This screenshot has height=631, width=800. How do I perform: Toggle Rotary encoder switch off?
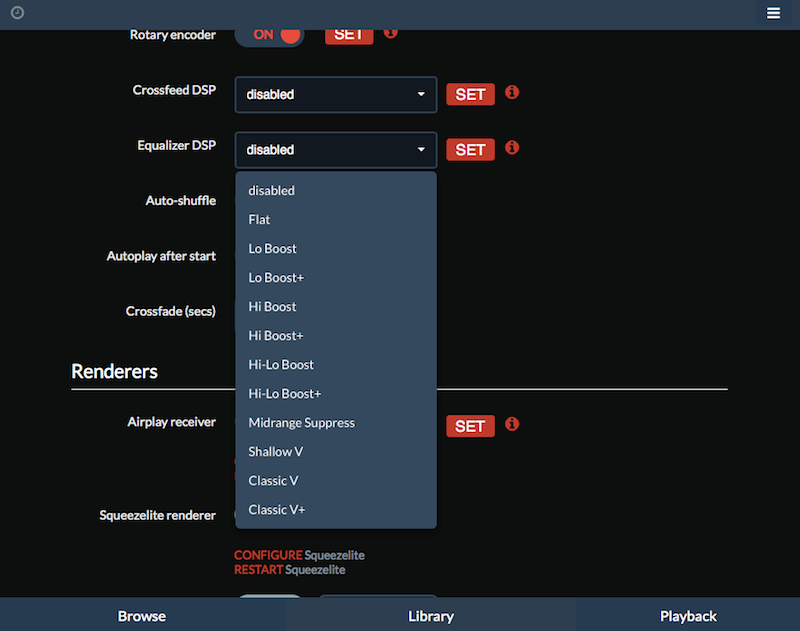(269, 36)
